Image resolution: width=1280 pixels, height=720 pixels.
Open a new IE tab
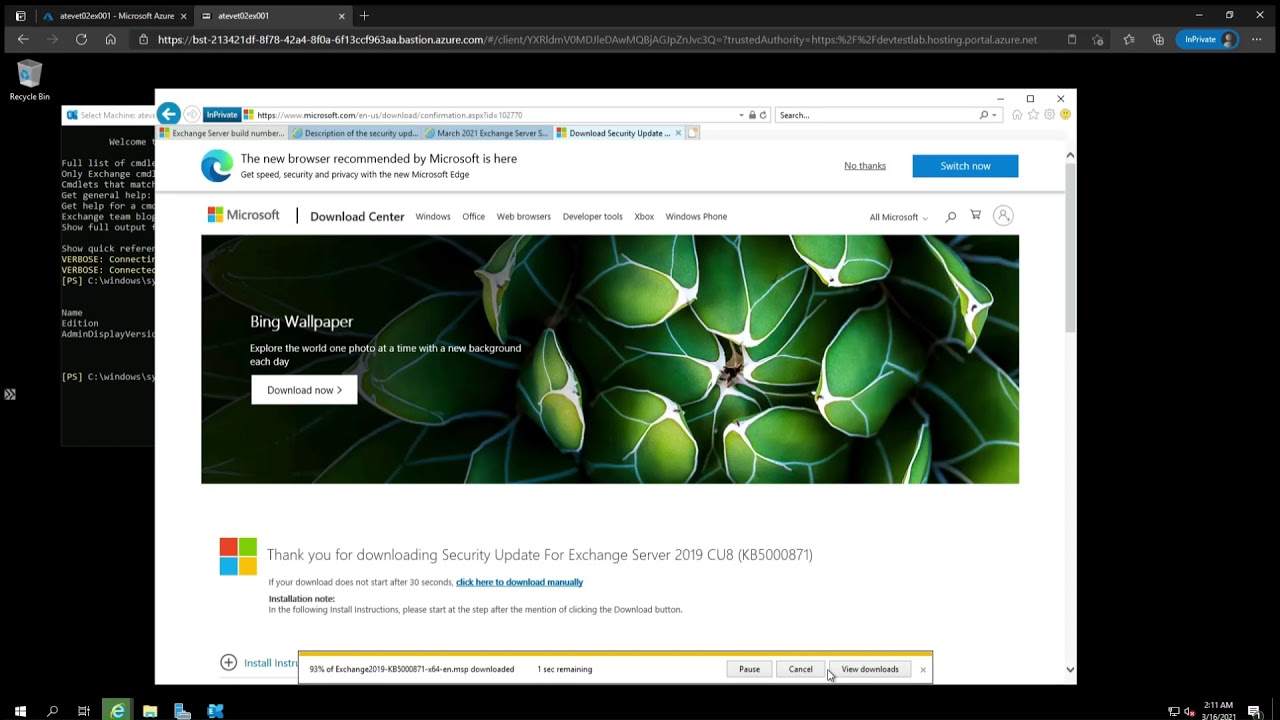(x=692, y=133)
